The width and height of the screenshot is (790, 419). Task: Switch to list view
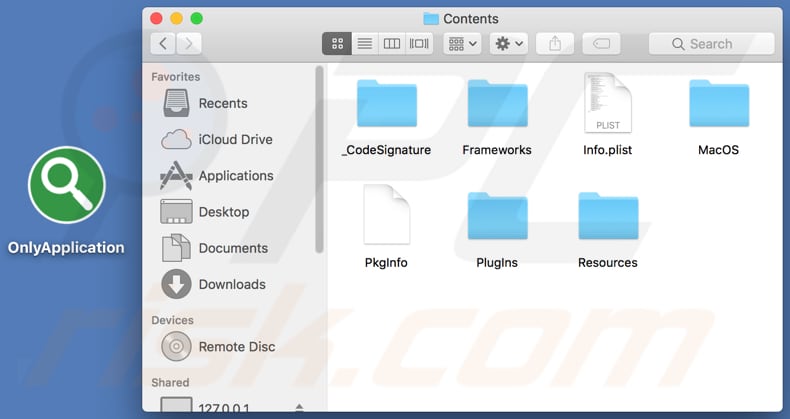click(x=365, y=44)
